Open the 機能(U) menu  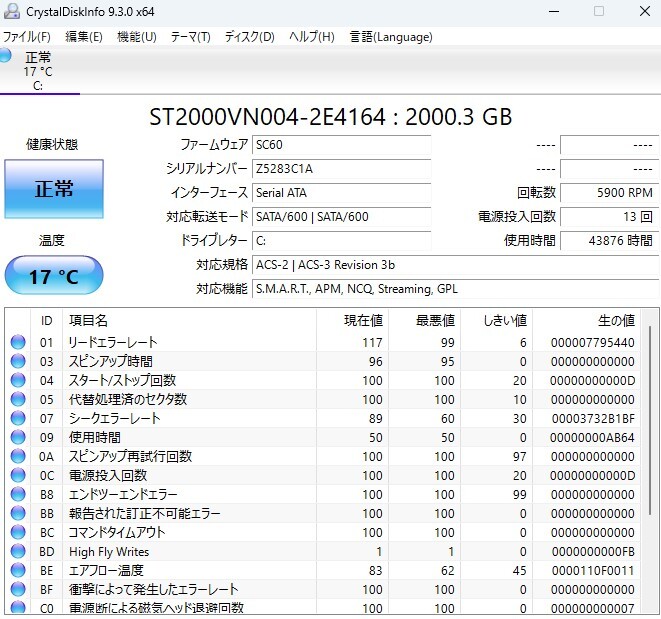tap(137, 37)
